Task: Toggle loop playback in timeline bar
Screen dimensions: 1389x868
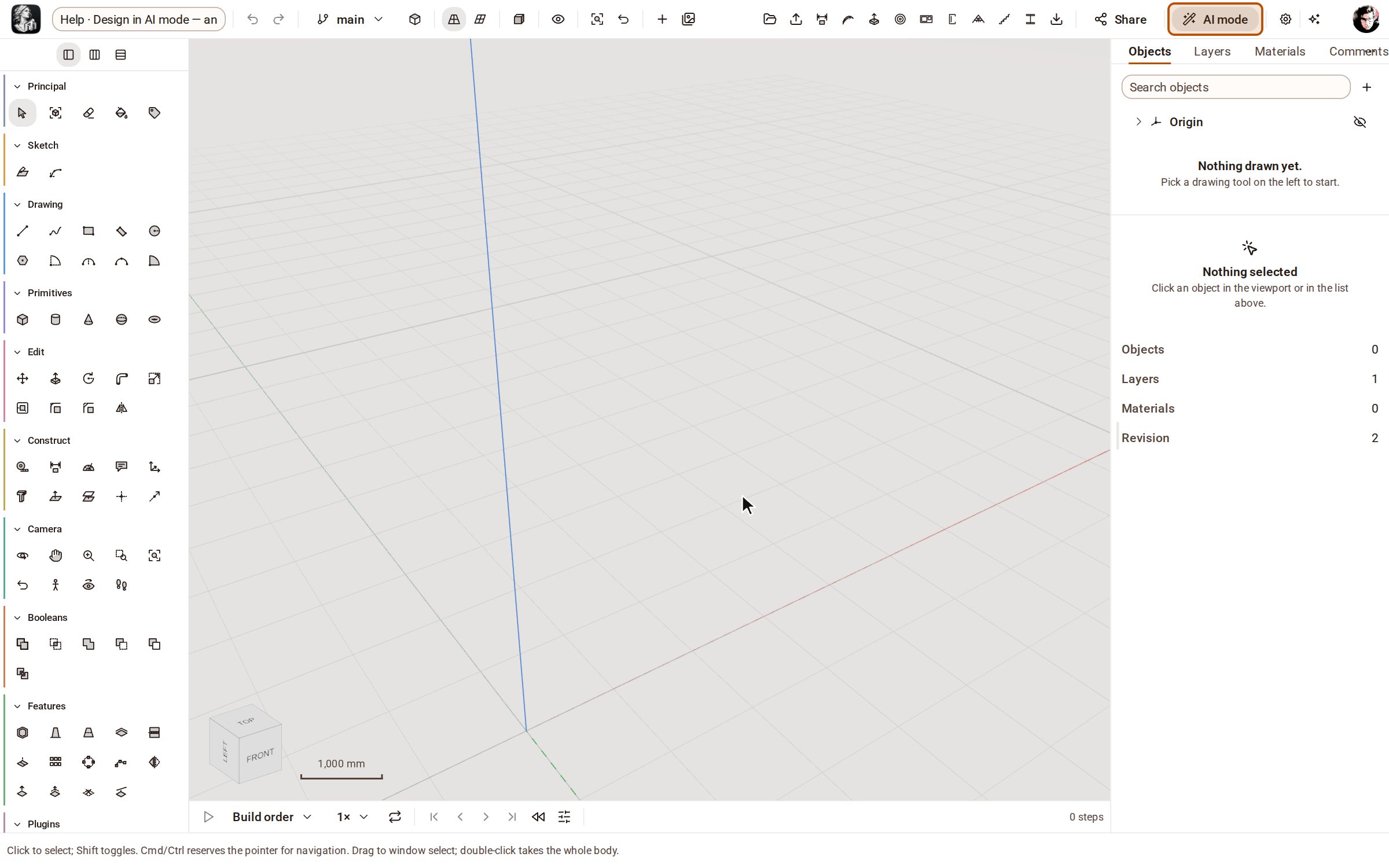Action: (x=395, y=816)
